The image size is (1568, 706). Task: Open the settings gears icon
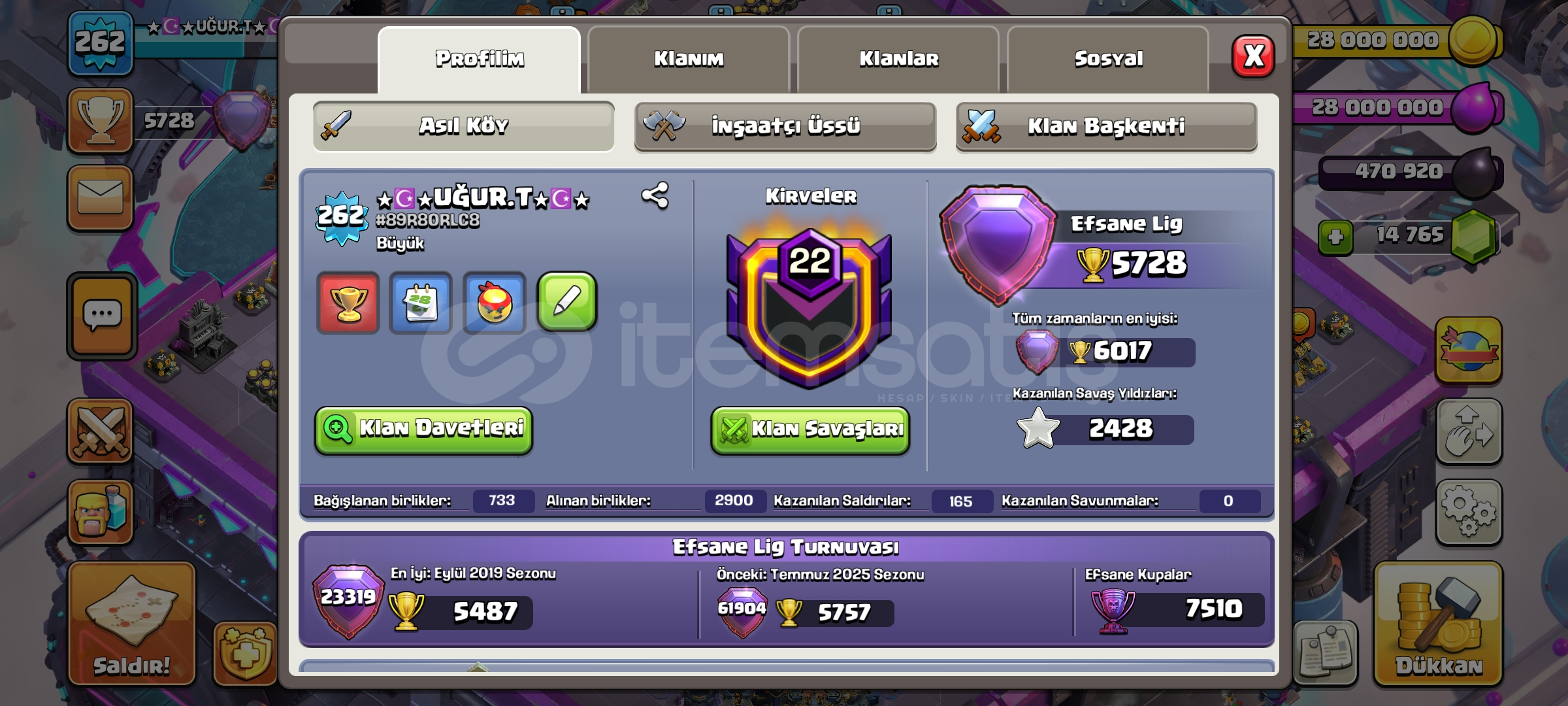(x=1469, y=512)
